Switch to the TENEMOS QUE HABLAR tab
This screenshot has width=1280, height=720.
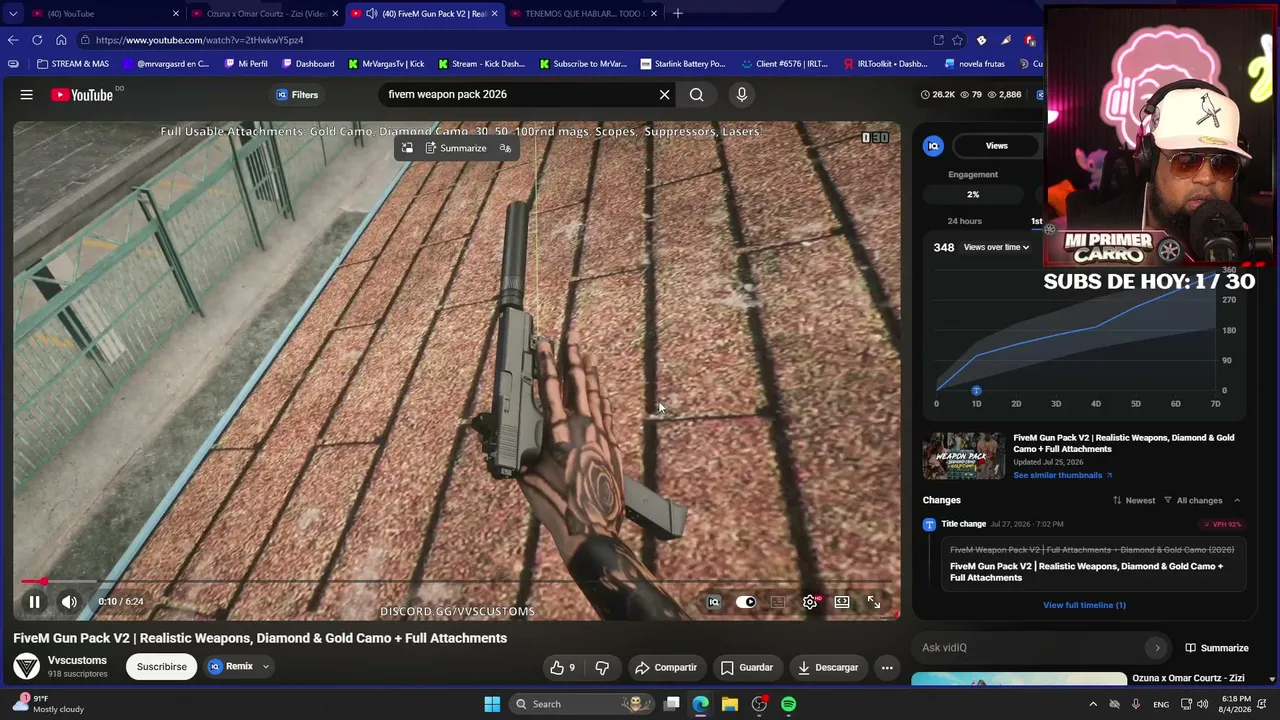point(584,14)
